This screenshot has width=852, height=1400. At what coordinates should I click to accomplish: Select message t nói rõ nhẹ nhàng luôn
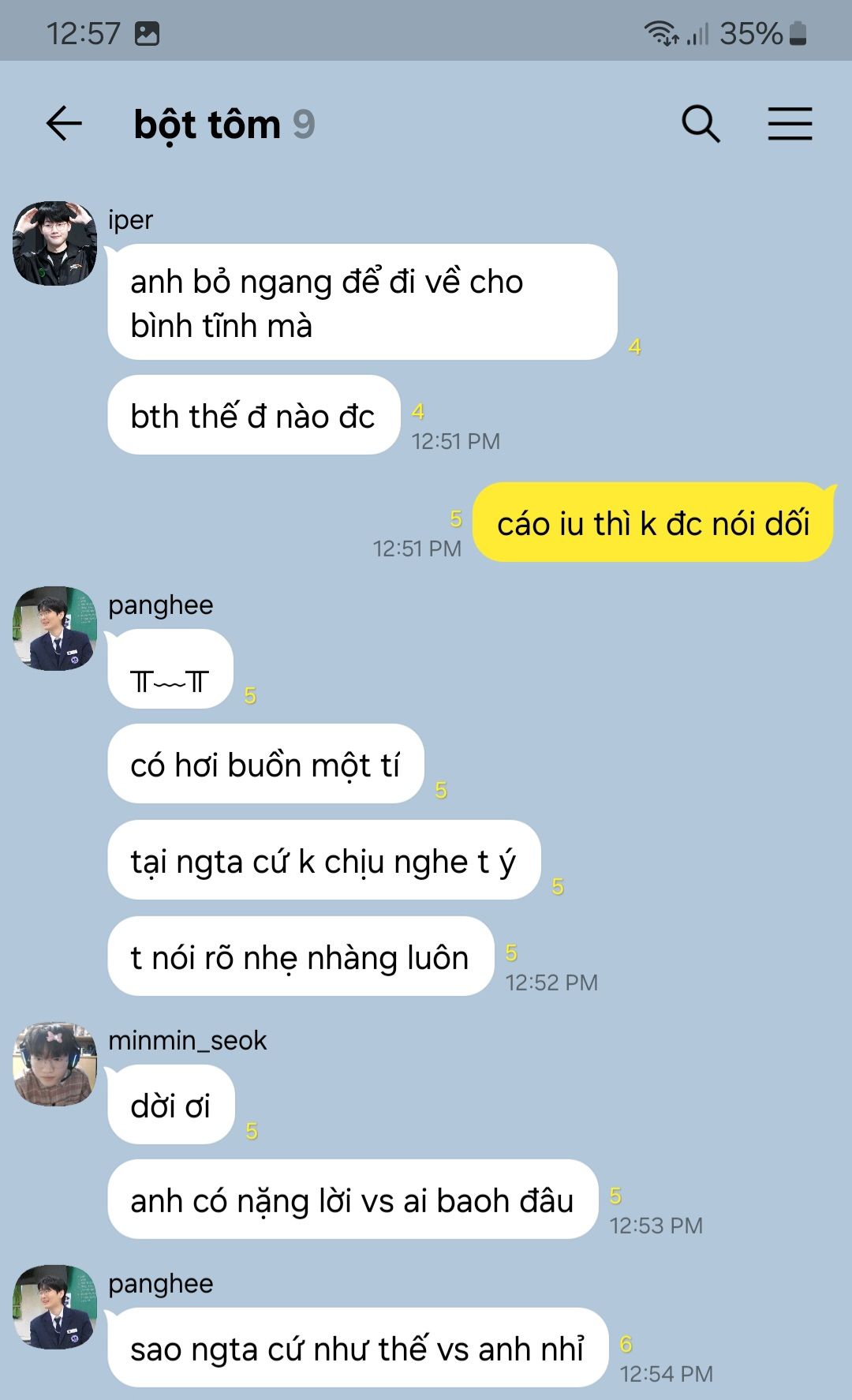[301, 956]
